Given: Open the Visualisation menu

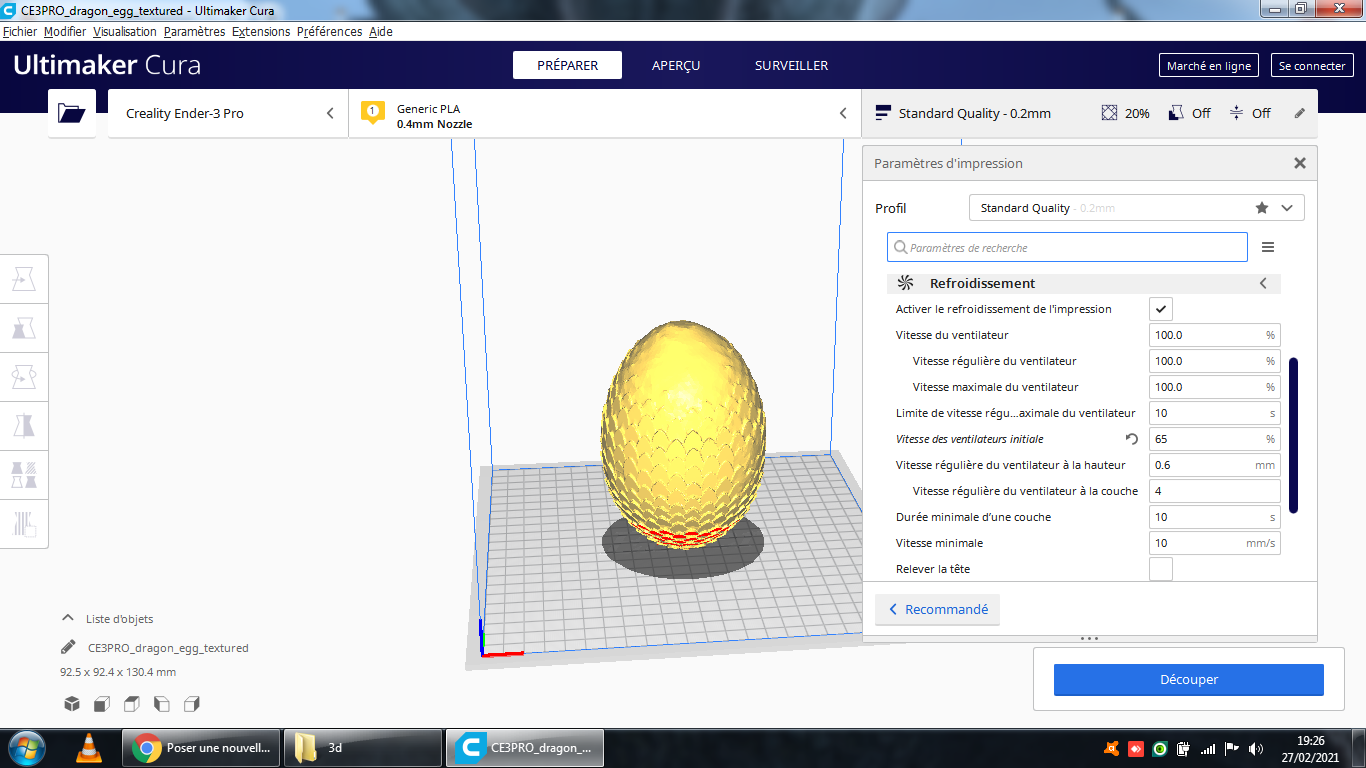Looking at the screenshot, I should coord(125,32).
